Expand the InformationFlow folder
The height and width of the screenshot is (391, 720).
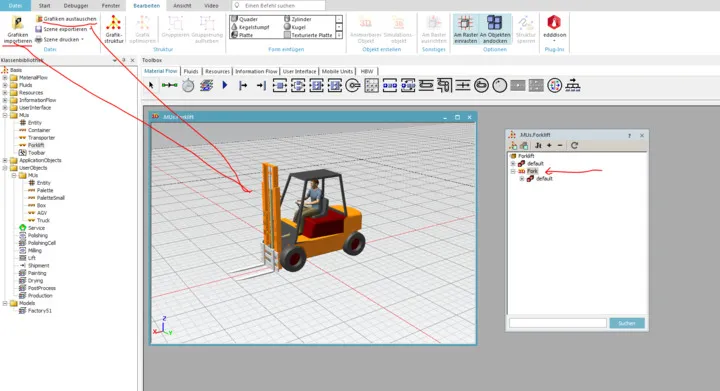coord(5,100)
